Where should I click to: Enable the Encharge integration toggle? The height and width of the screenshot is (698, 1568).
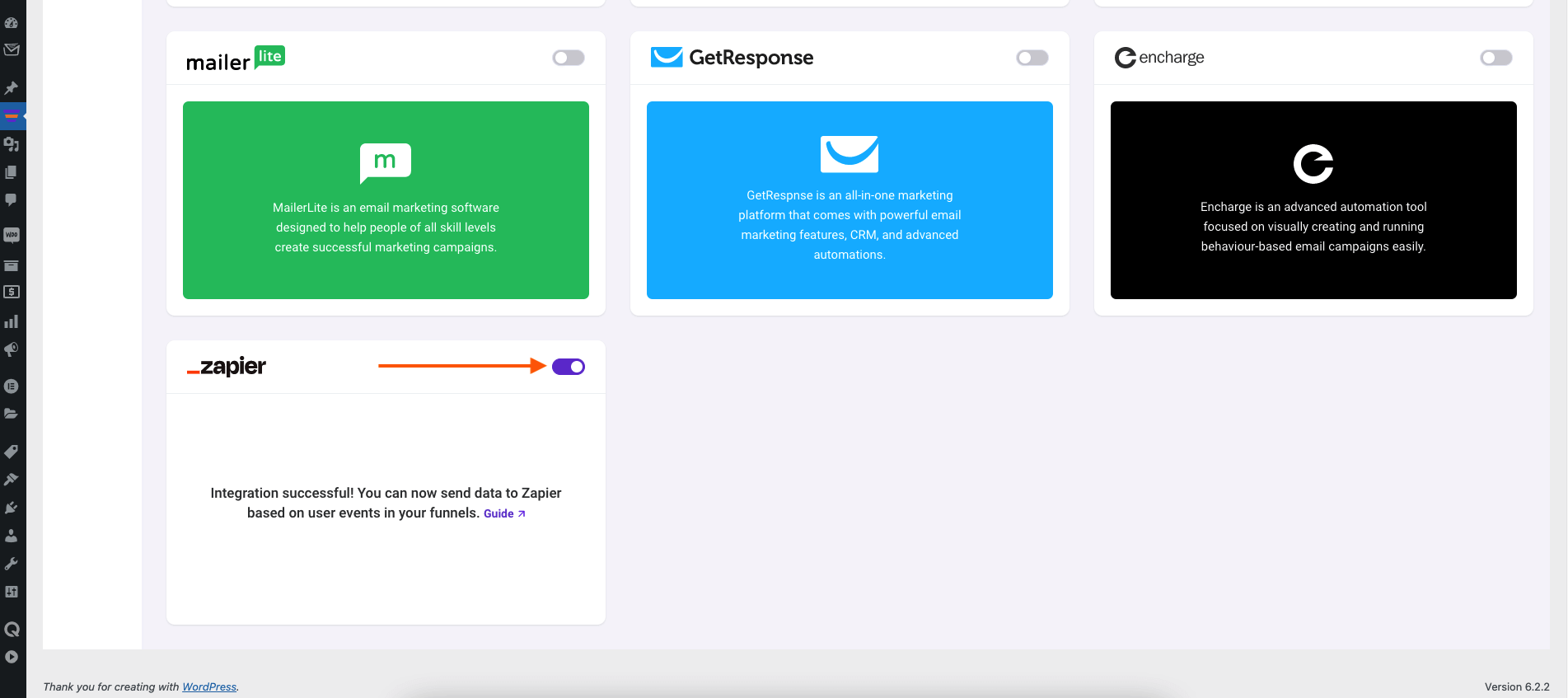click(1496, 58)
